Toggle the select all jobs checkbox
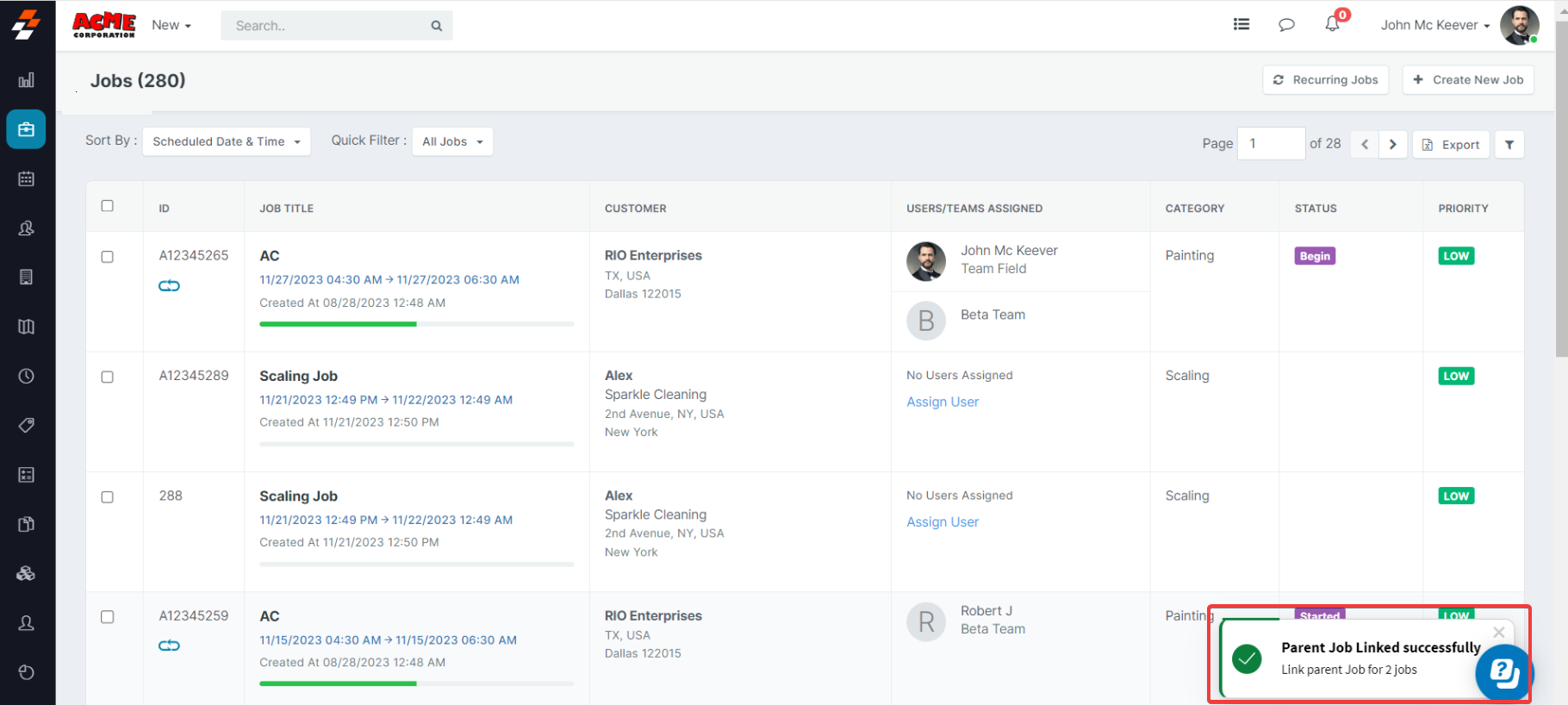Viewport: 1568px width, 705px height. coord(108,206)
